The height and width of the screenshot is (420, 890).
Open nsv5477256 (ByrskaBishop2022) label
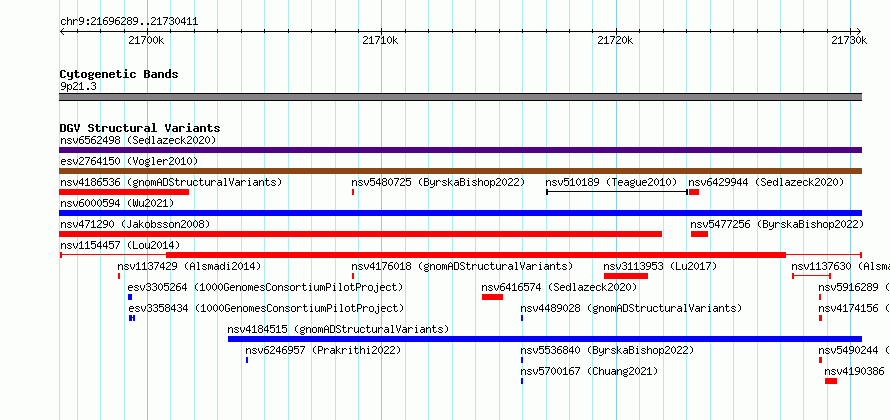[x=777, y=224]
